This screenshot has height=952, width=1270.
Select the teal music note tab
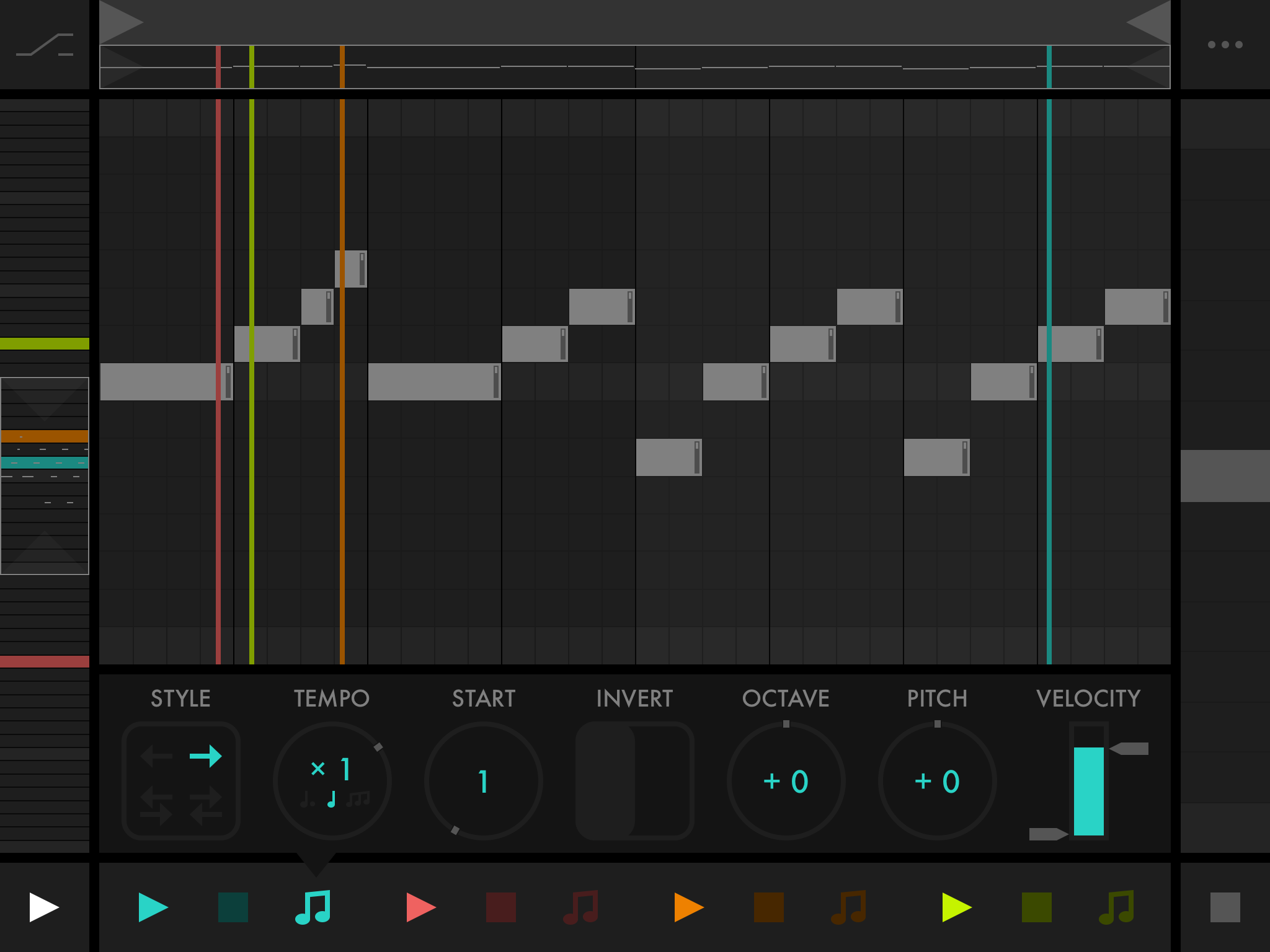(313, 907)
